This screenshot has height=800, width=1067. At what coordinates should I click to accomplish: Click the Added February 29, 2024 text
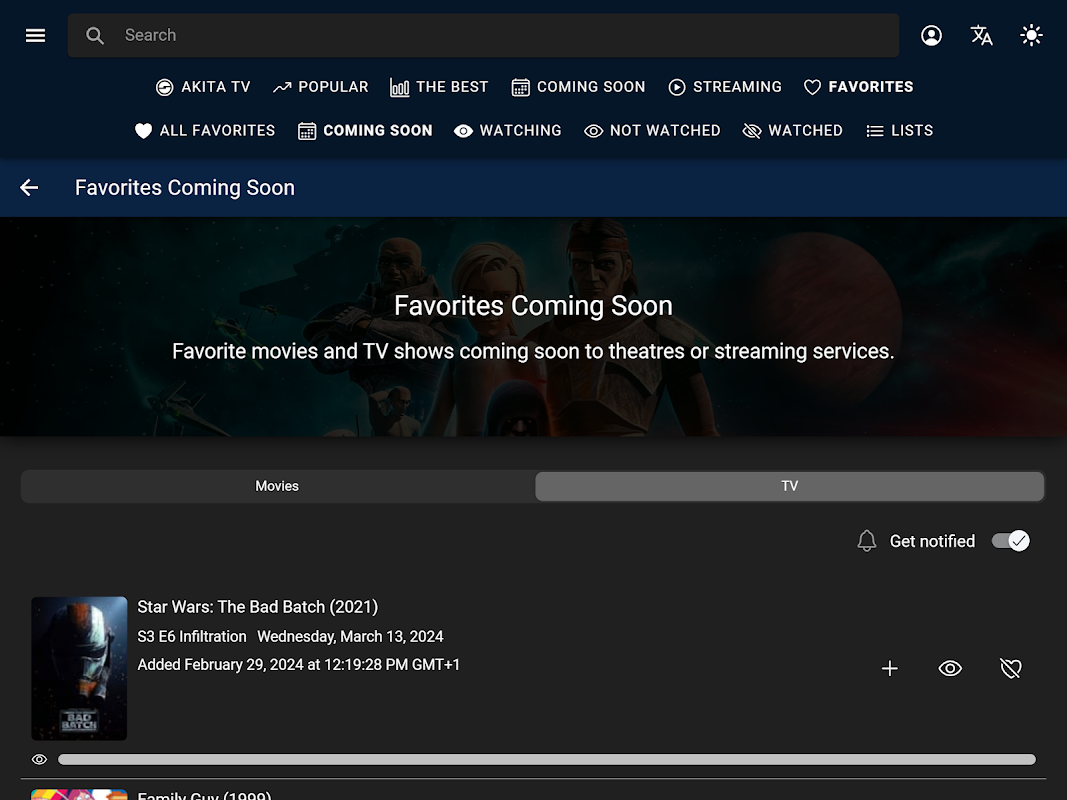pyautogui.click(x=299, y=665)
